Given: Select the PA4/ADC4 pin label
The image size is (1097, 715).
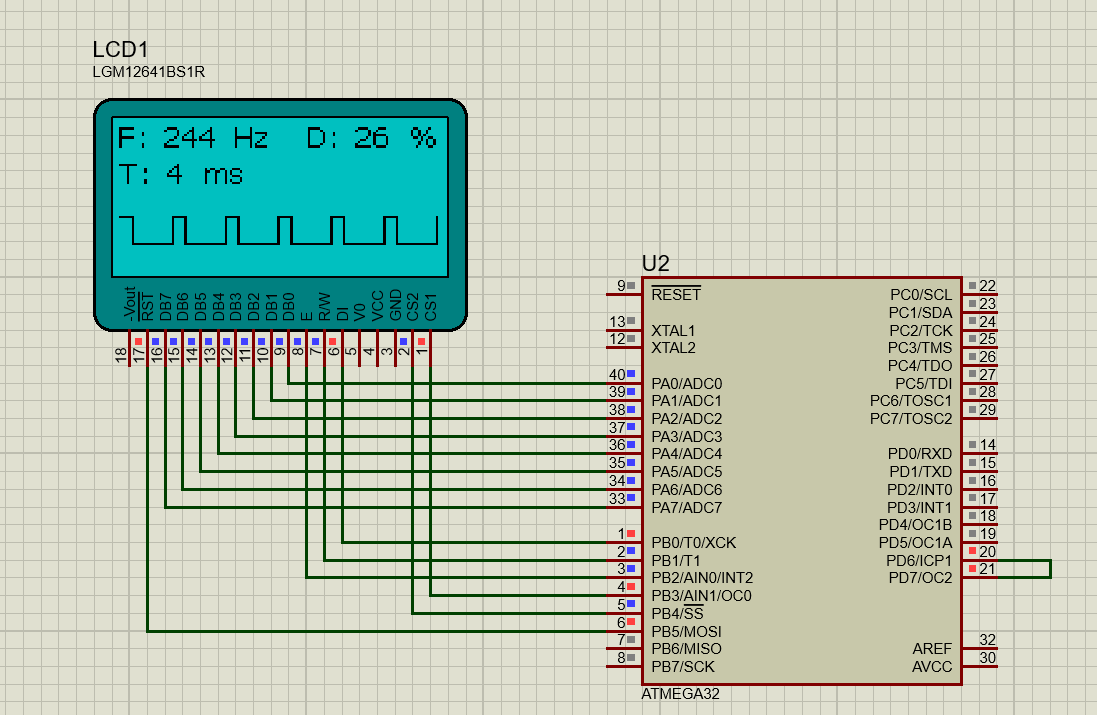Looking at the screenshot, I should tap(686, 454).
